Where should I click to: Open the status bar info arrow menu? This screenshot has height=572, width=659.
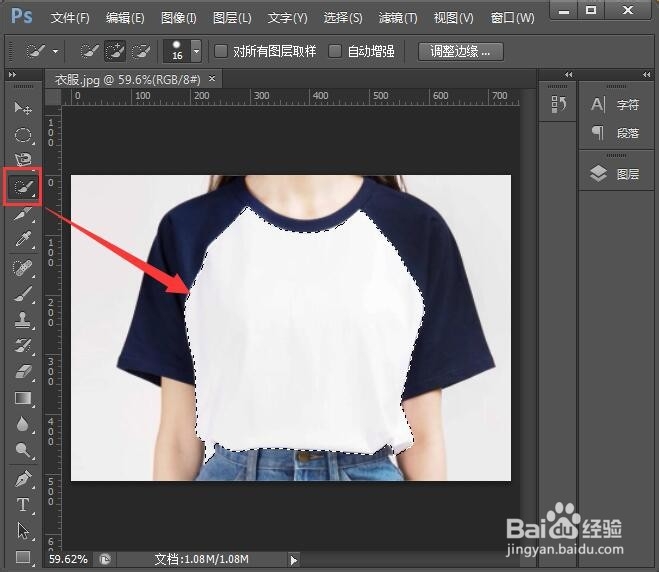coord(293,560)
